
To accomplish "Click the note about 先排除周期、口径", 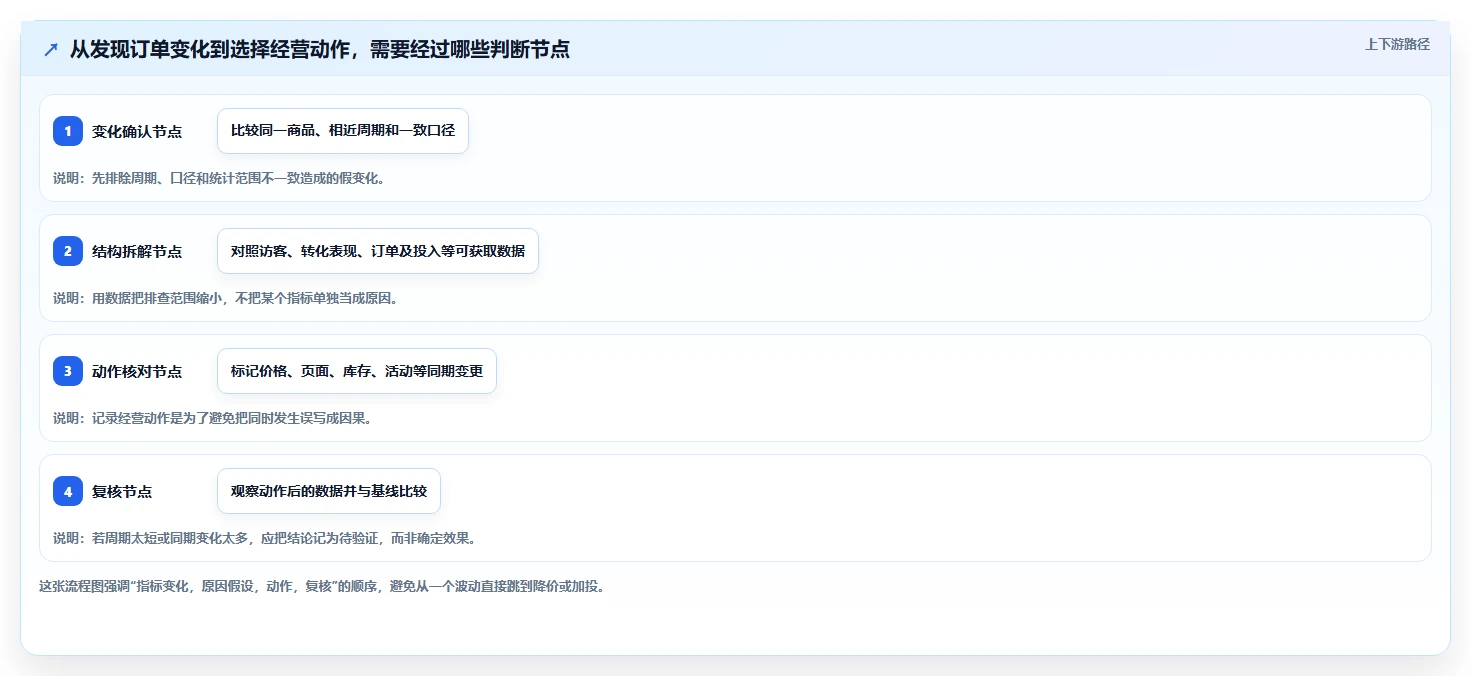I will click(x=219, y=178).
